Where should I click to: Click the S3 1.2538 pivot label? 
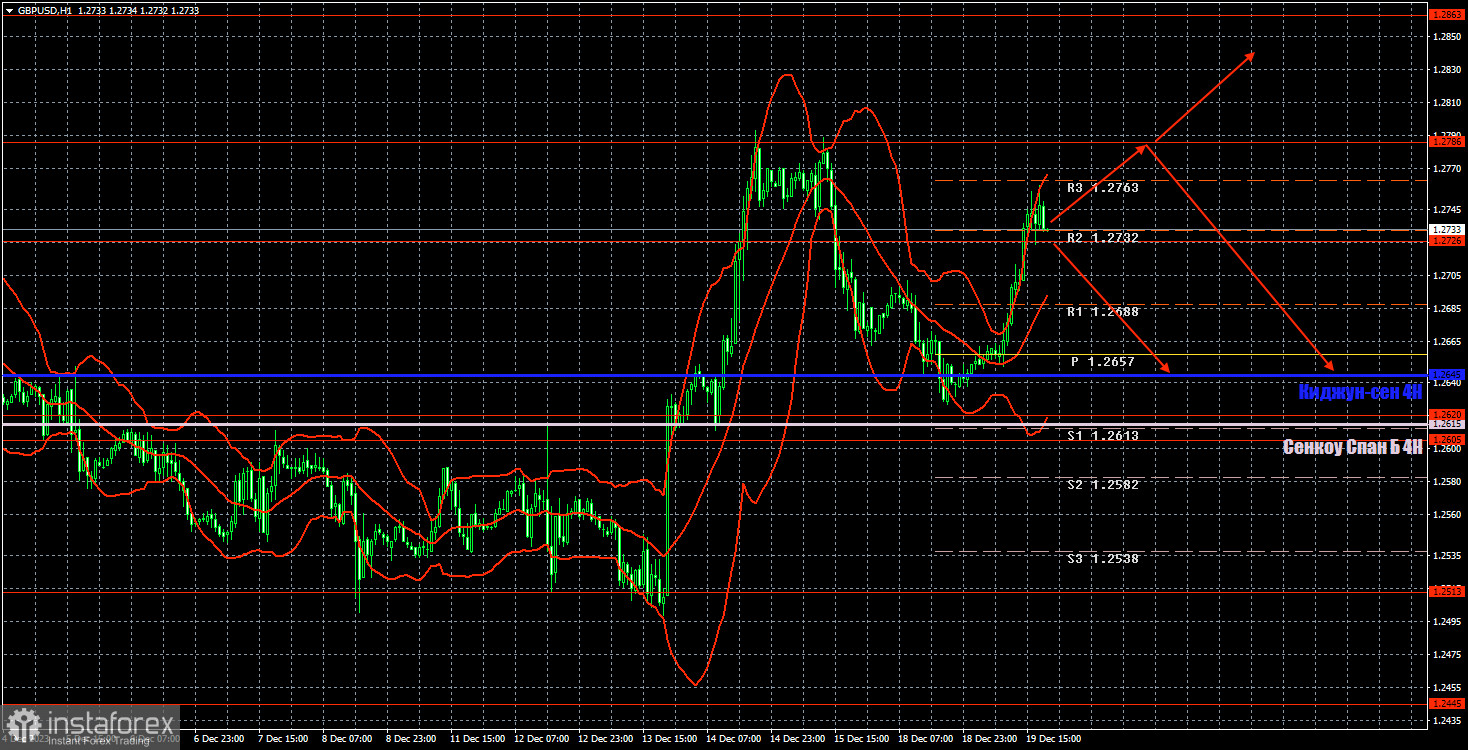click(1102, 559)
